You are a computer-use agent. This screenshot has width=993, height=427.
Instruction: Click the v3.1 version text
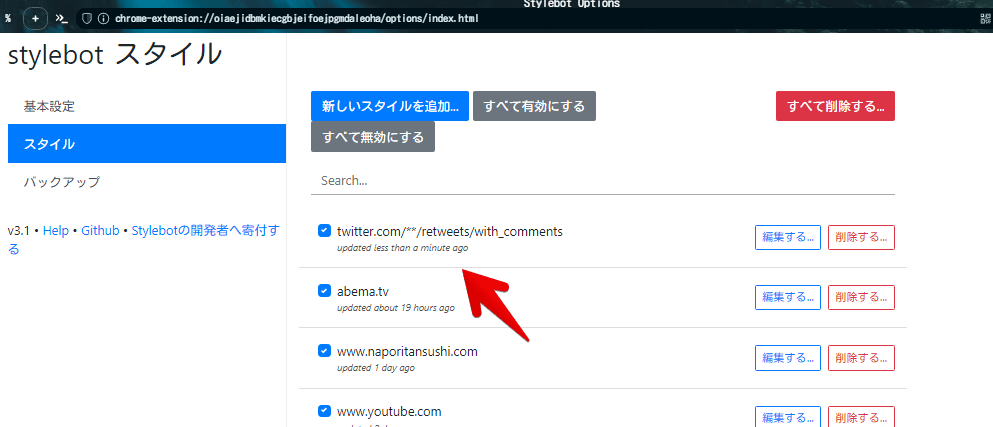point(19,231)
